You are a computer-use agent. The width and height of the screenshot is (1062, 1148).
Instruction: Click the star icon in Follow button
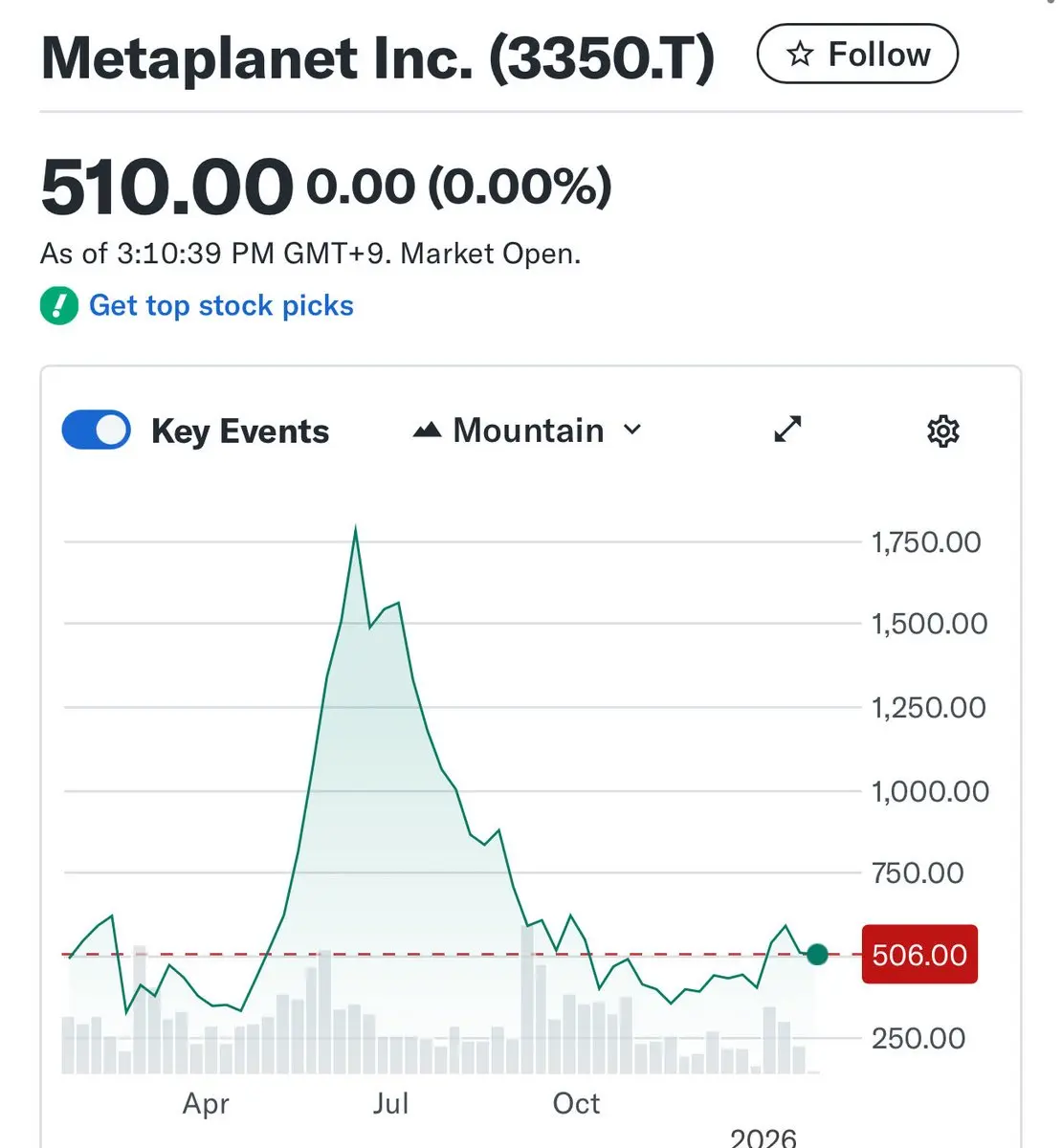pyautogui.click(x=800, y=55)
